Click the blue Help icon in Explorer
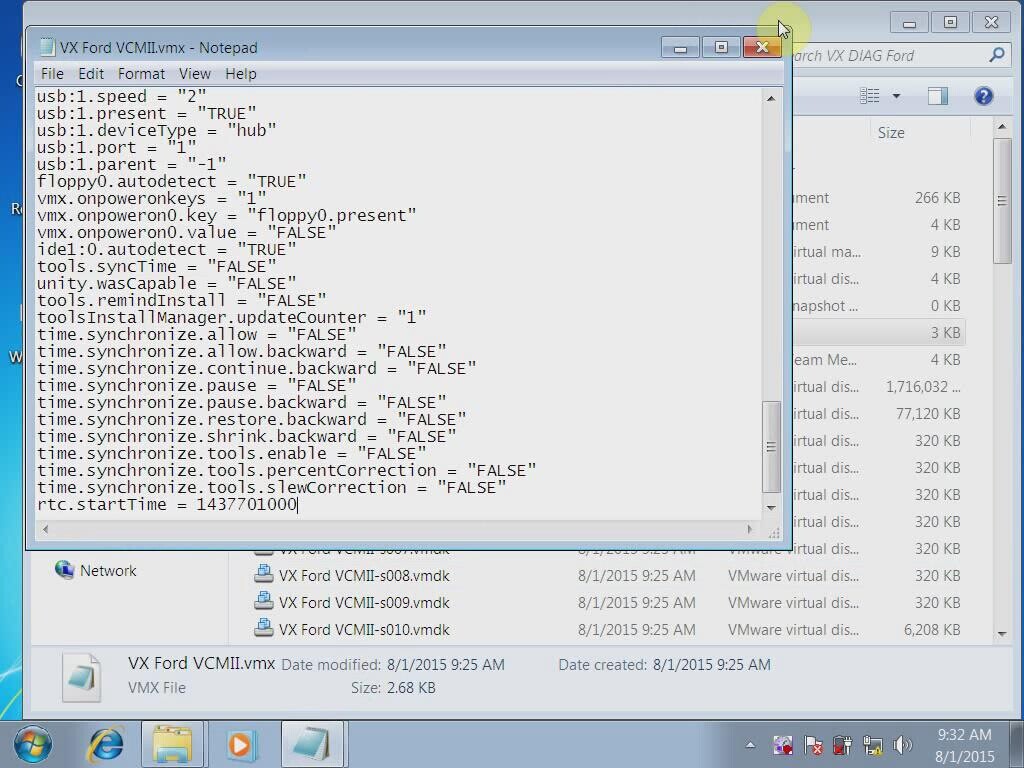The height and width of the screenshot is (768, 1024). tap(984, 96)
